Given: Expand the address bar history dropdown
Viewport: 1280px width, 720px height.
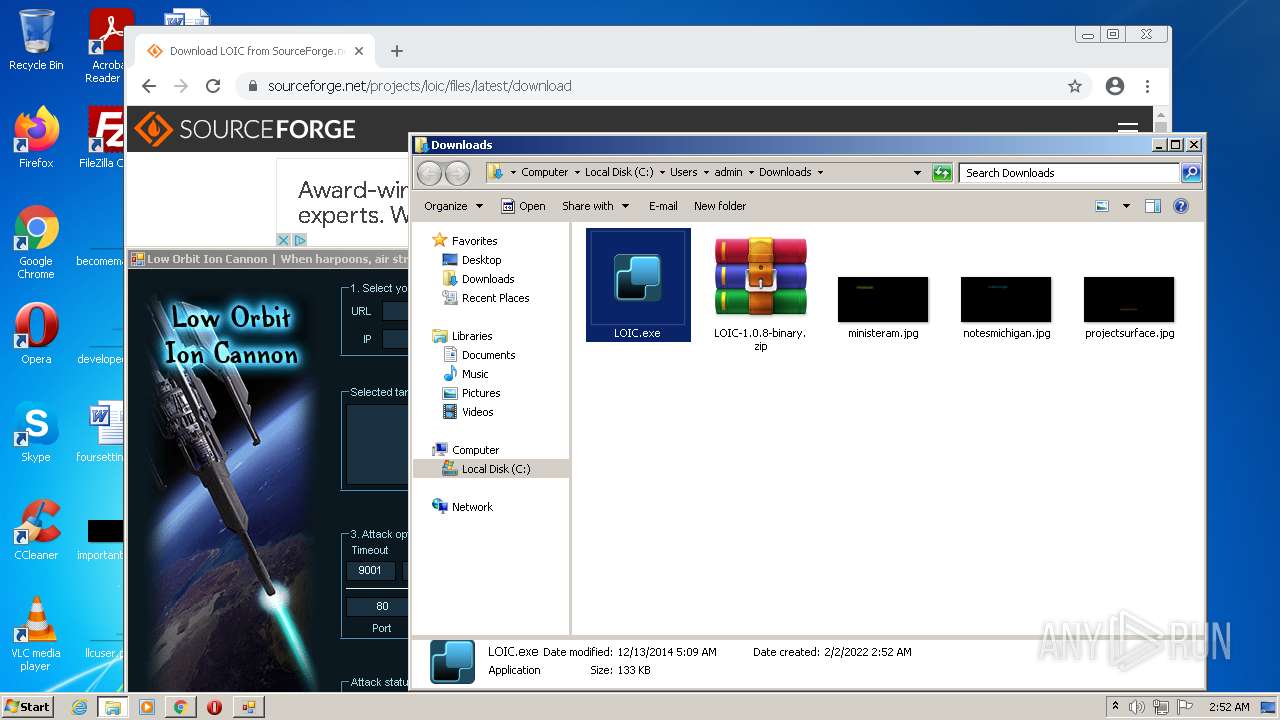Looking at the screenshot, I should (917, 172).
